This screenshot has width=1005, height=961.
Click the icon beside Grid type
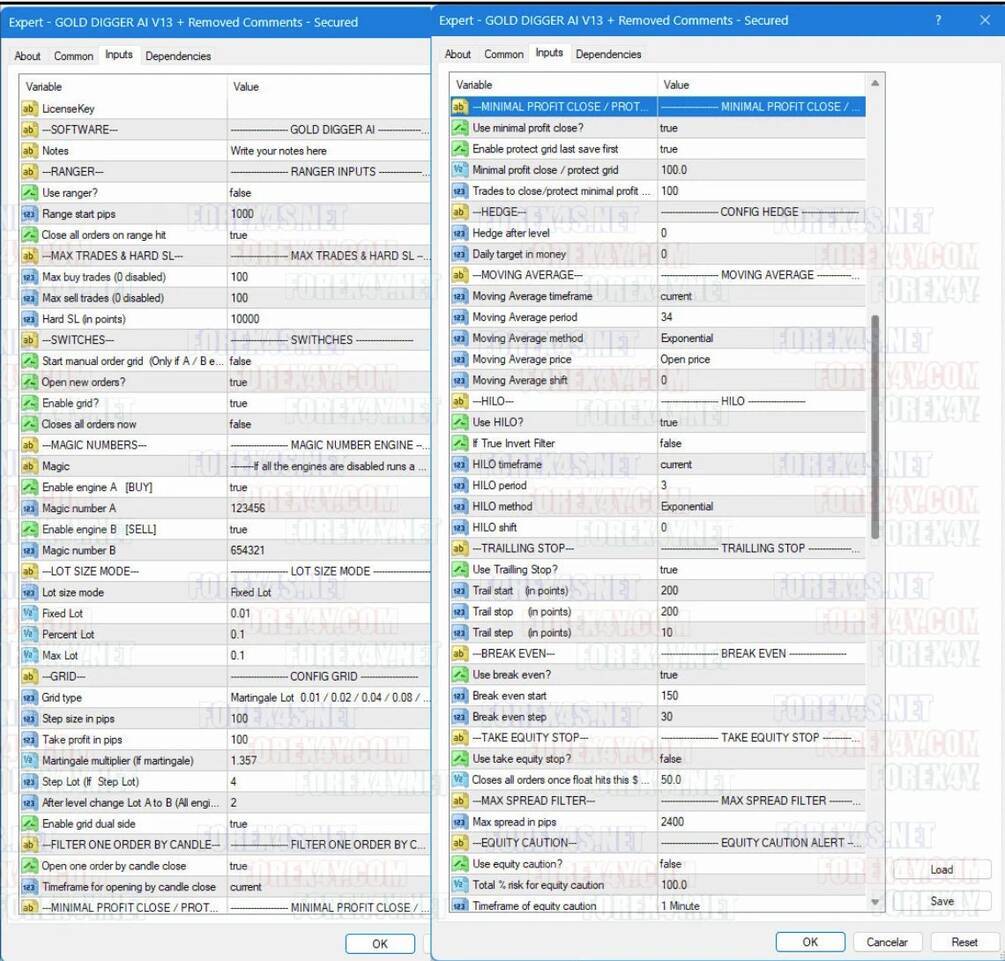pos(29,698)
